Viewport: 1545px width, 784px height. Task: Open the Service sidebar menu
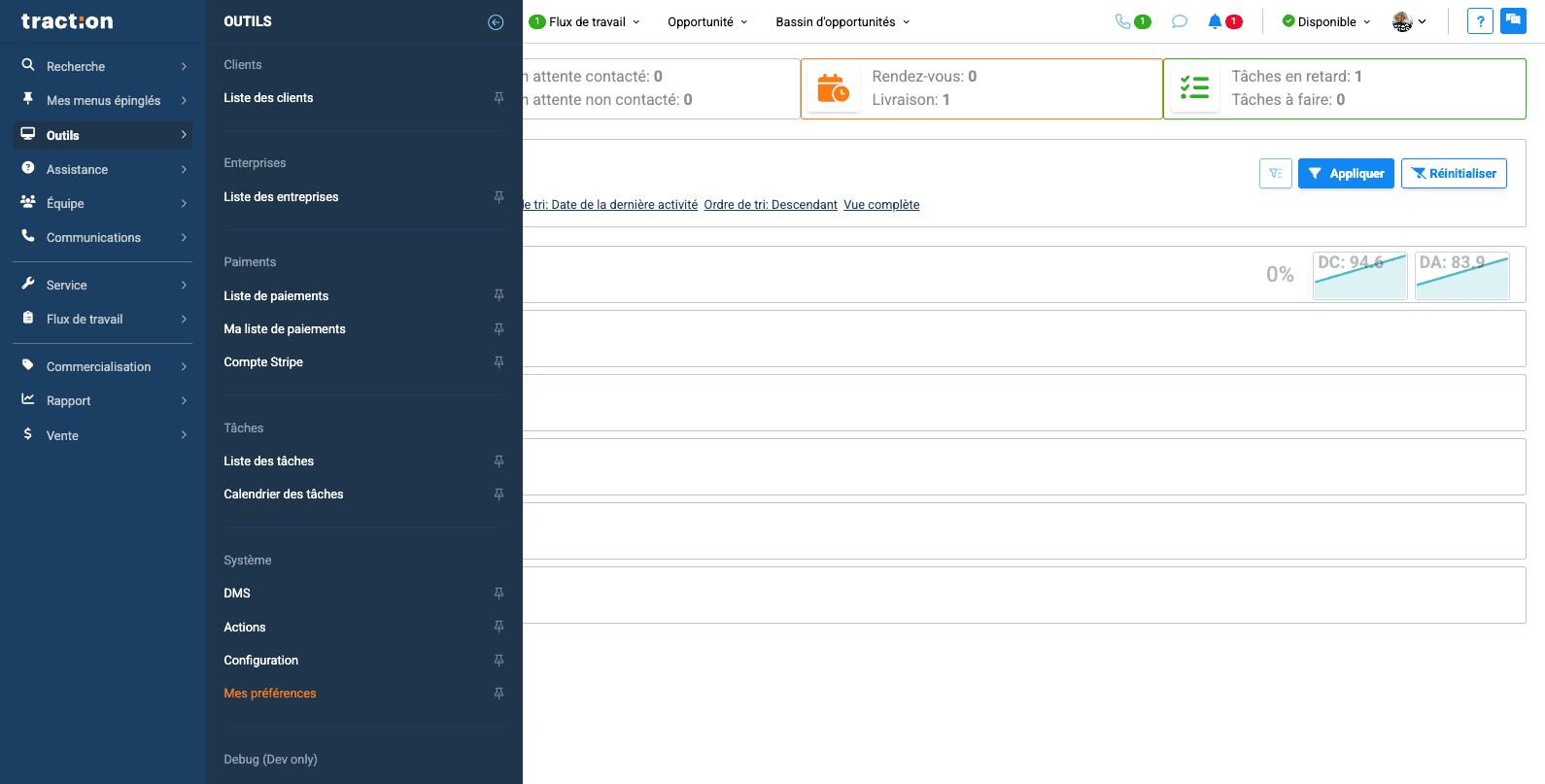[x=103, y=285]
